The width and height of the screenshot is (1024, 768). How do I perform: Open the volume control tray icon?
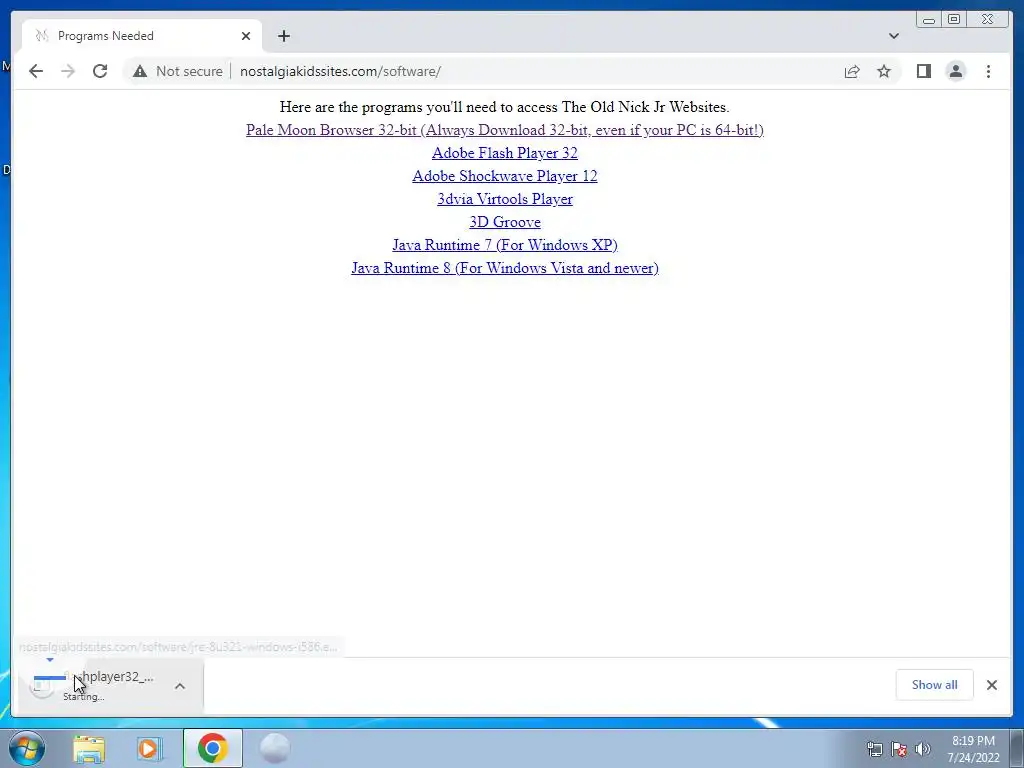tap(922, 749)
